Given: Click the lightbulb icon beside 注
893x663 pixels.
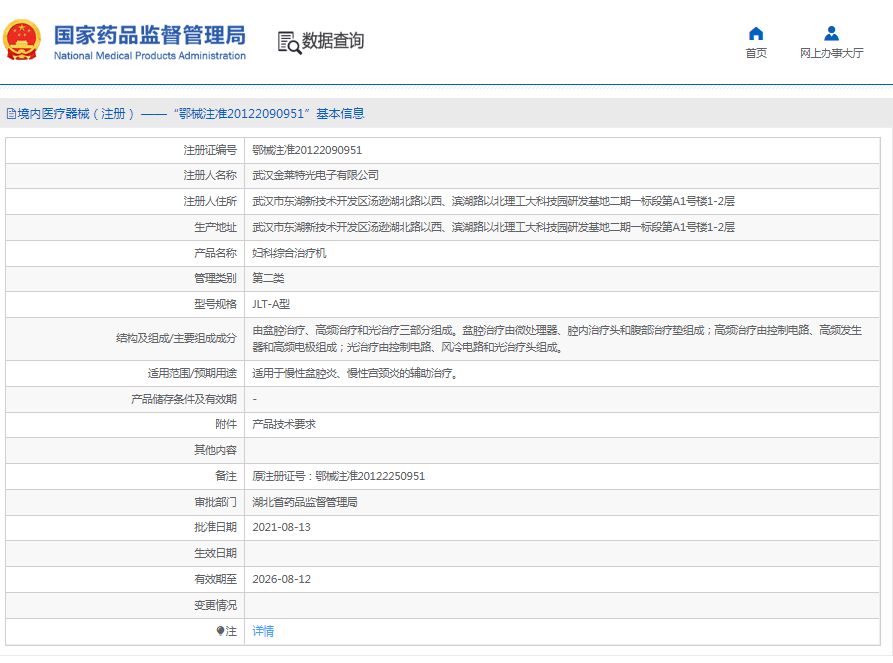Looking at the screenshot, I should point(221,631).
